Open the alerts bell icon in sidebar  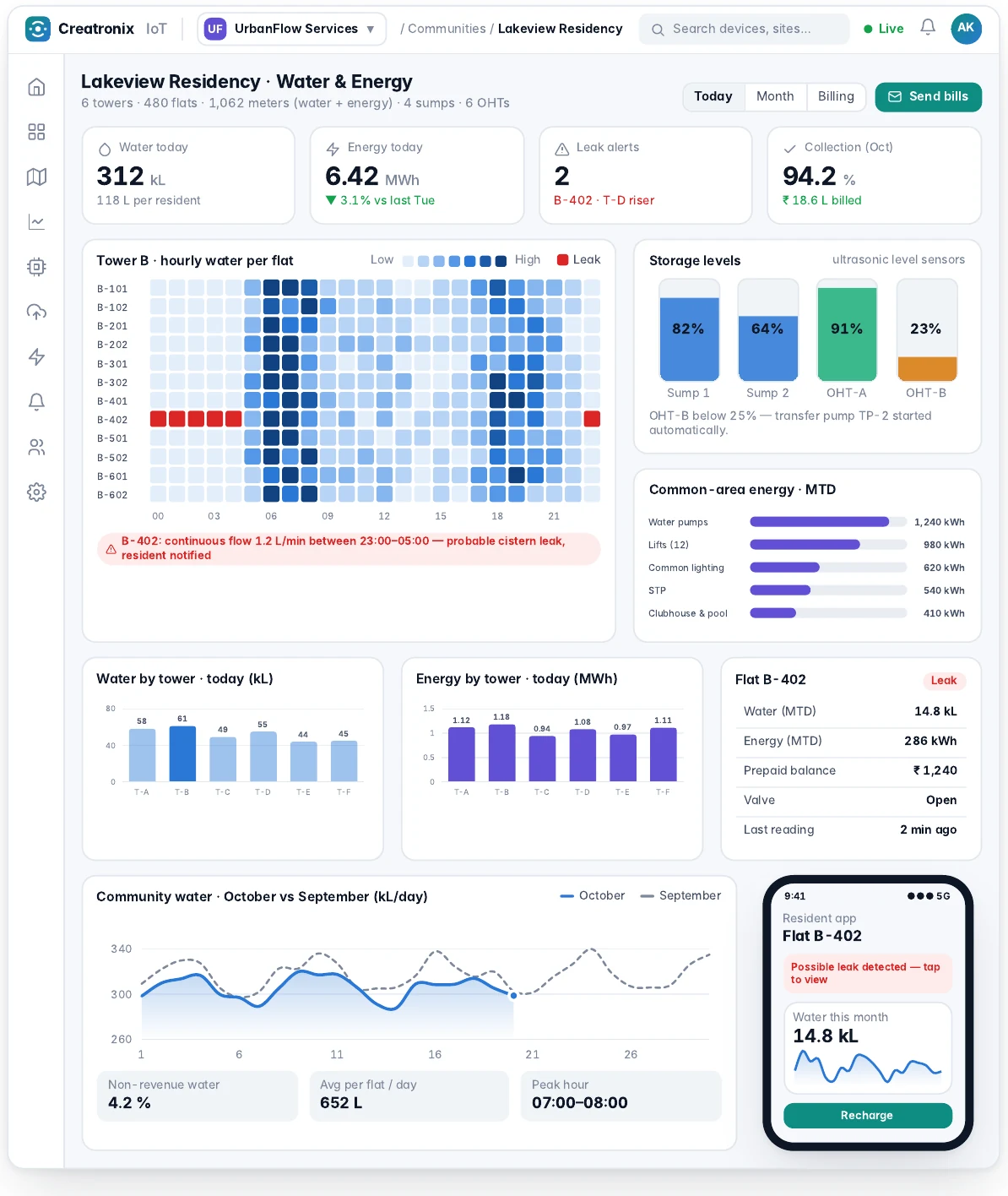click(x=36, y=402)
